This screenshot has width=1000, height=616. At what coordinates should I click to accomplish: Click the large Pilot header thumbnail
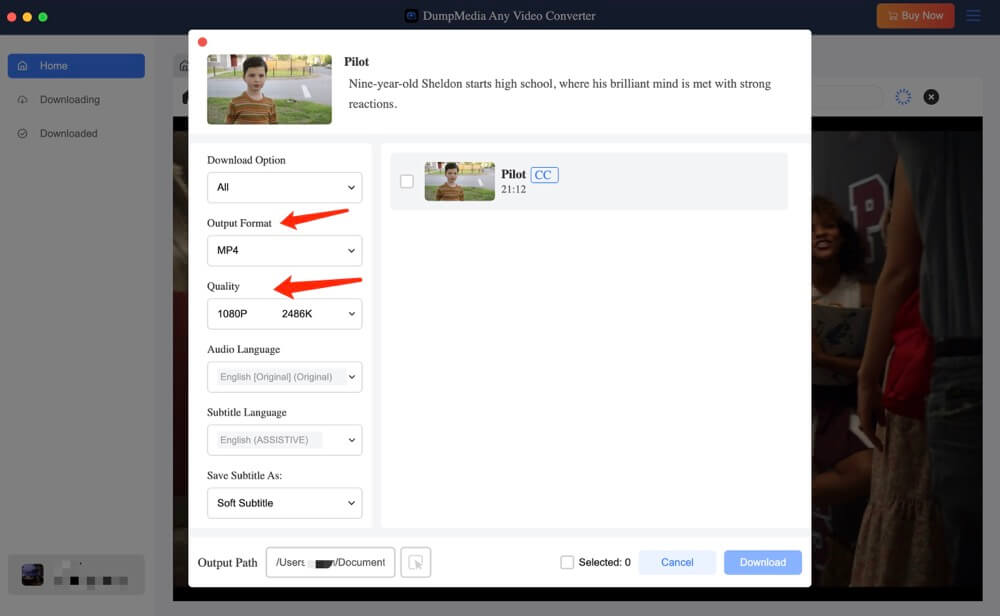[269, 89]
